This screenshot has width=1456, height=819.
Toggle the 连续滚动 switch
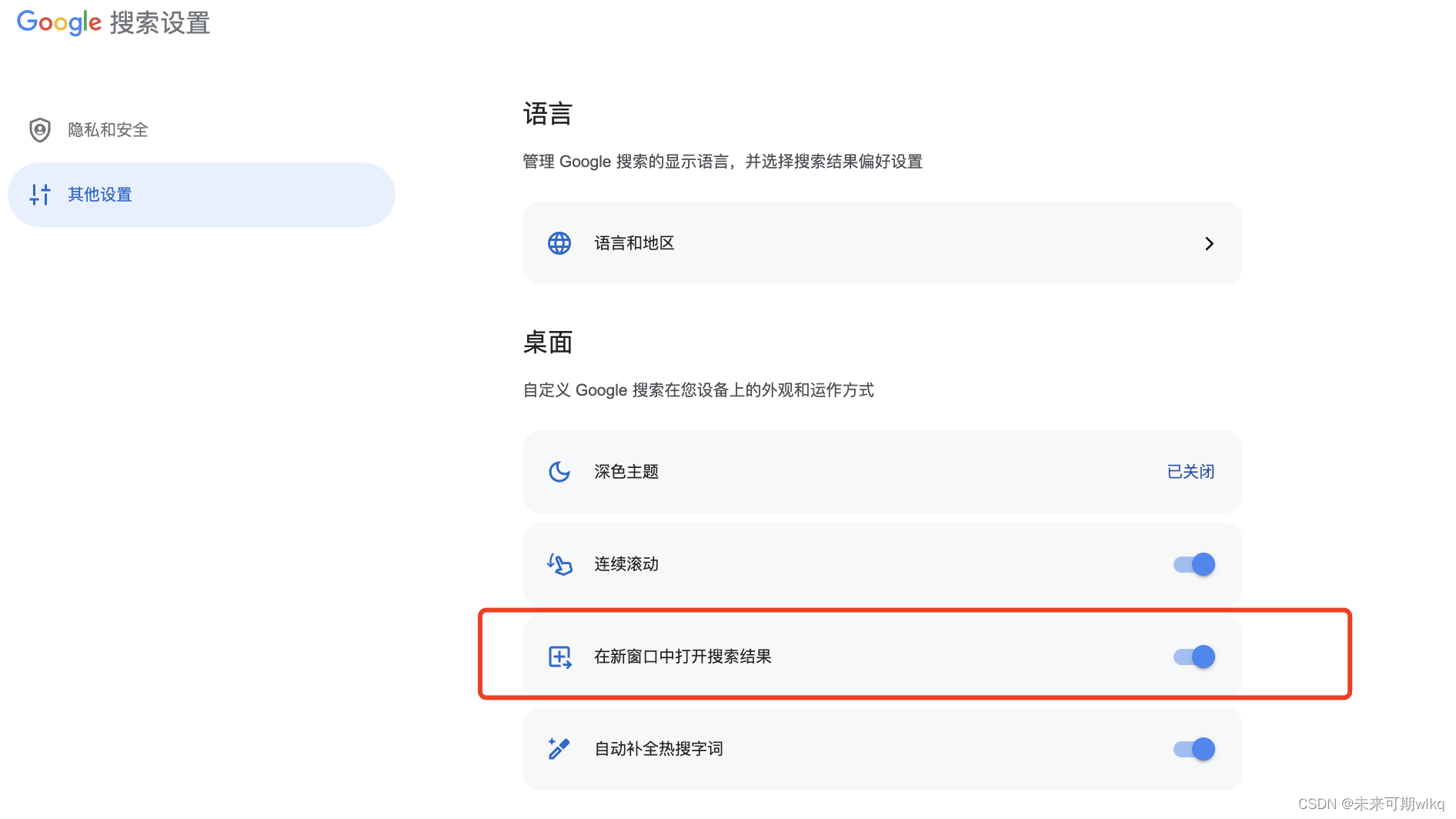(x=1194, y=564)
